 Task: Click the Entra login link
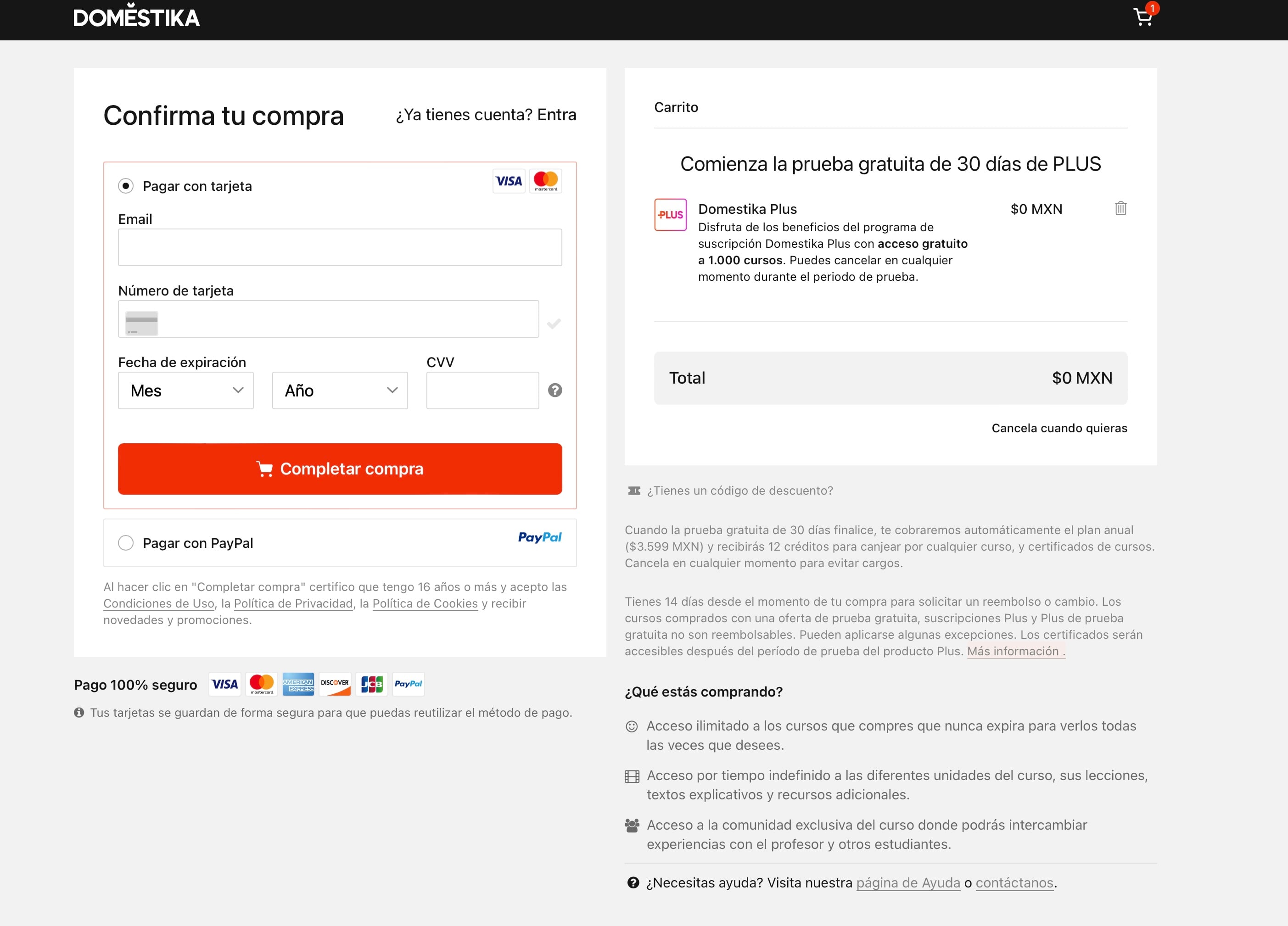coord(556,115)
